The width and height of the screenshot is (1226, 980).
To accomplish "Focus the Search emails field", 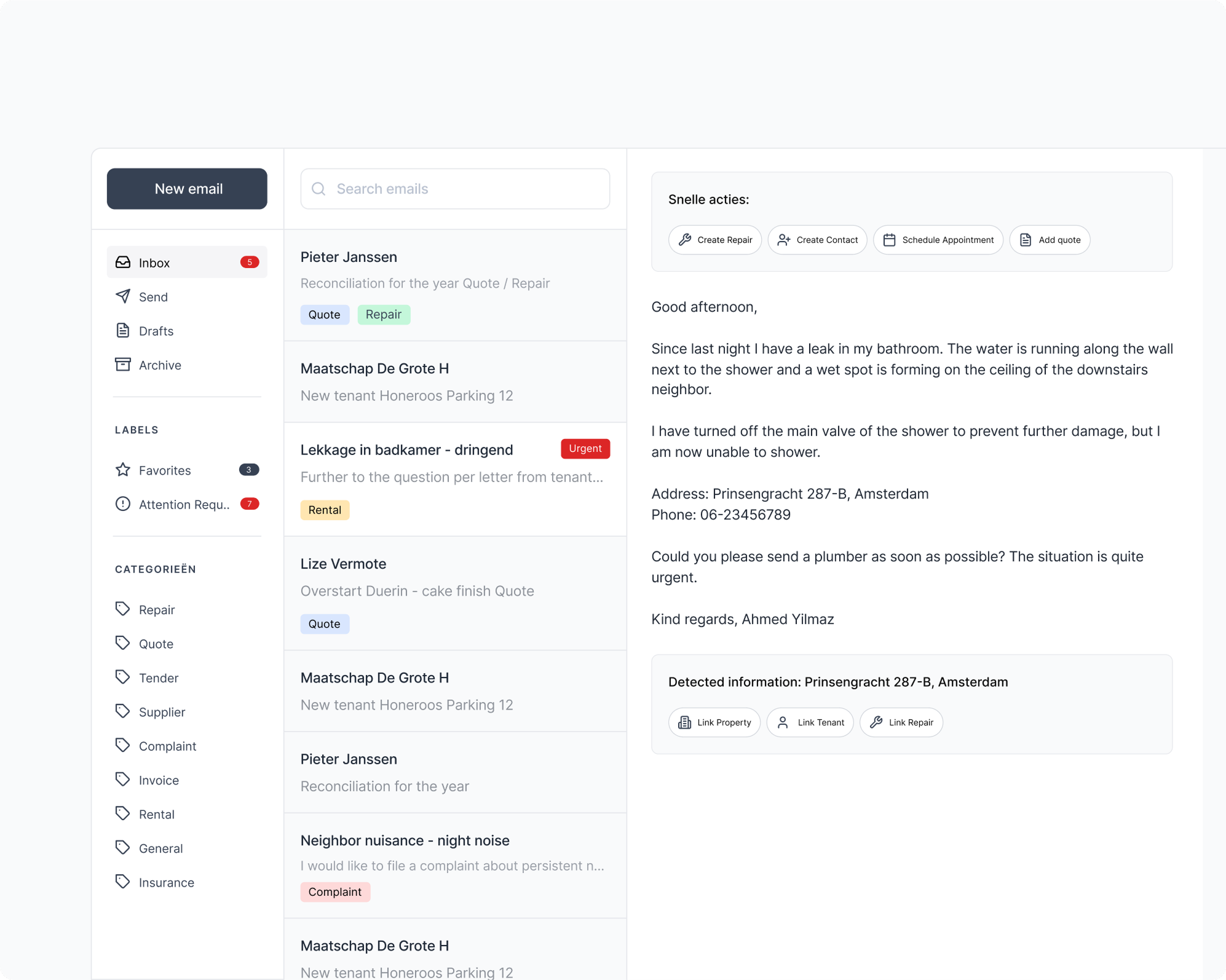I will tap(455, 189).
